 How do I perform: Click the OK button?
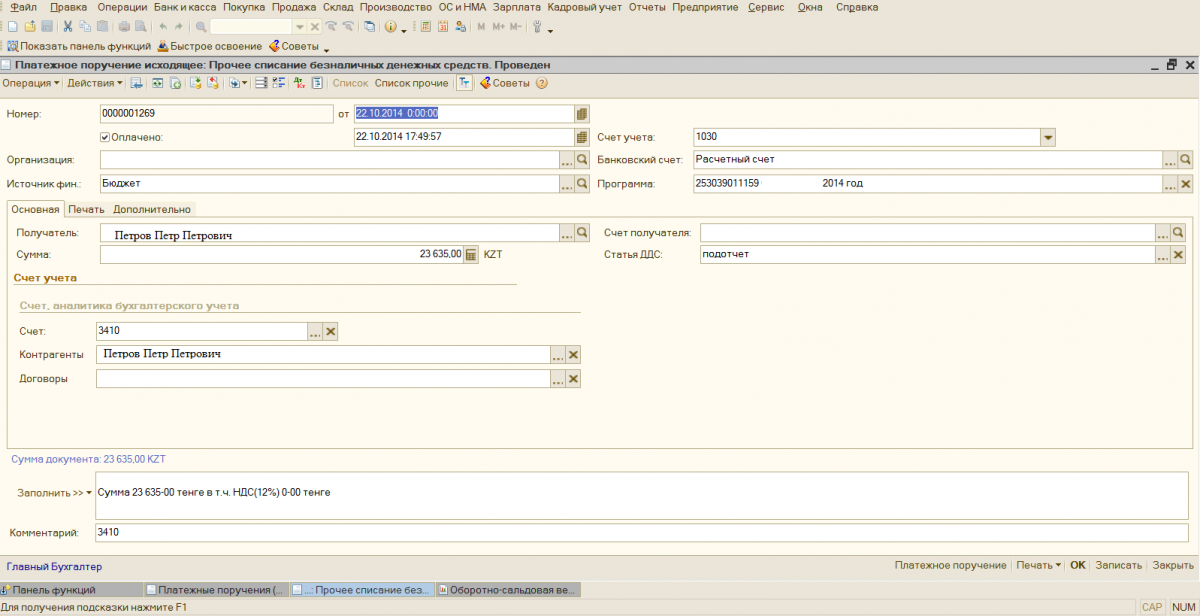click(x=1077, y=565)
